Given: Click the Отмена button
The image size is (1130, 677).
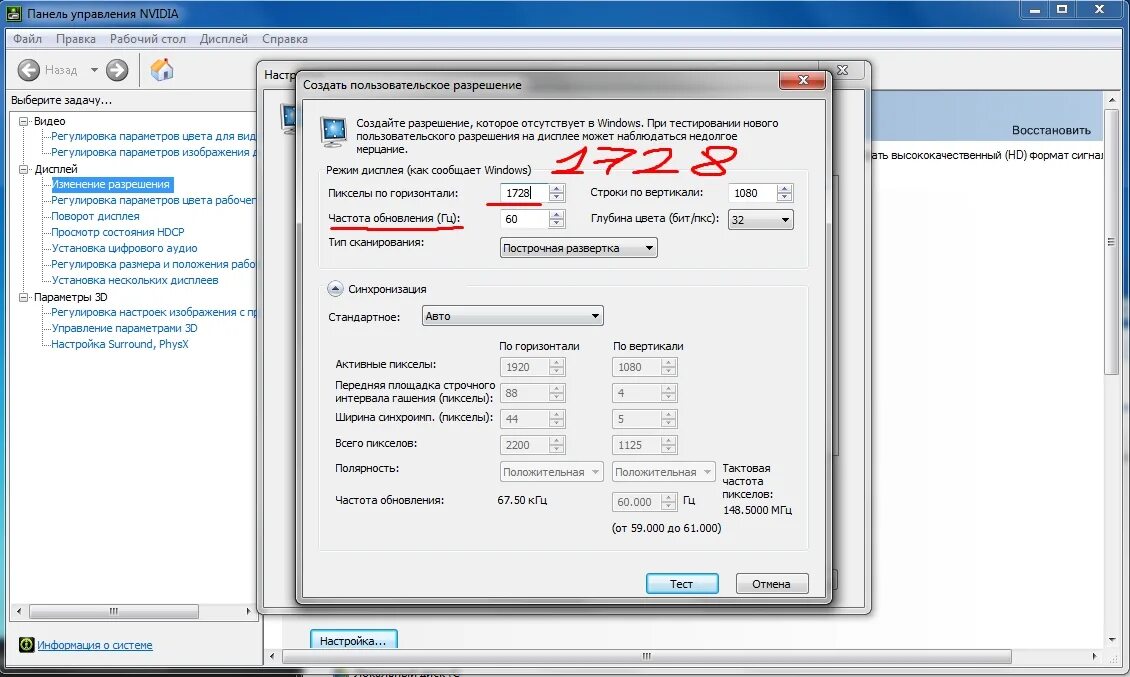Looking at the screenshot, I should click(x=772, y=584).
